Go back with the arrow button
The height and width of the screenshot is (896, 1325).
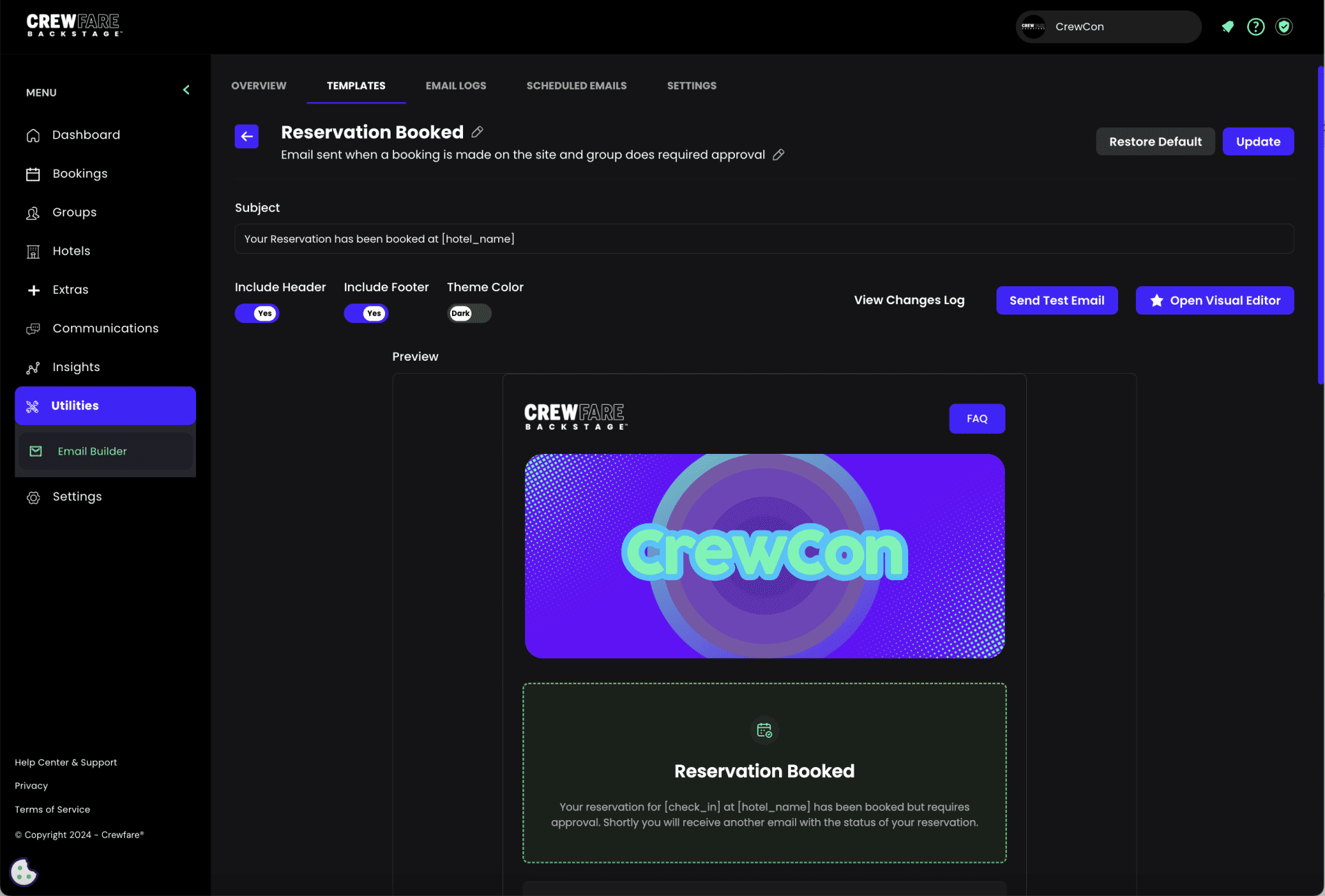[x=246, y=137]
